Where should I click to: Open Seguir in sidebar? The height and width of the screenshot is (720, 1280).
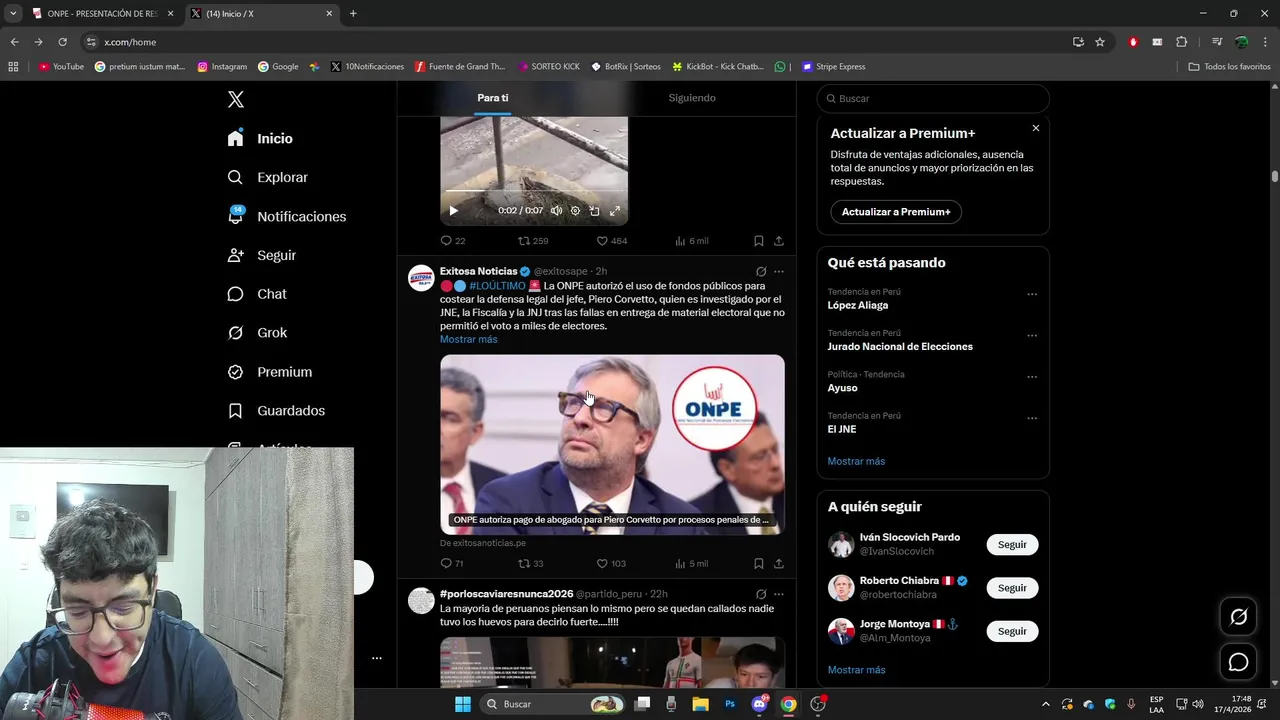pos(261,255)
